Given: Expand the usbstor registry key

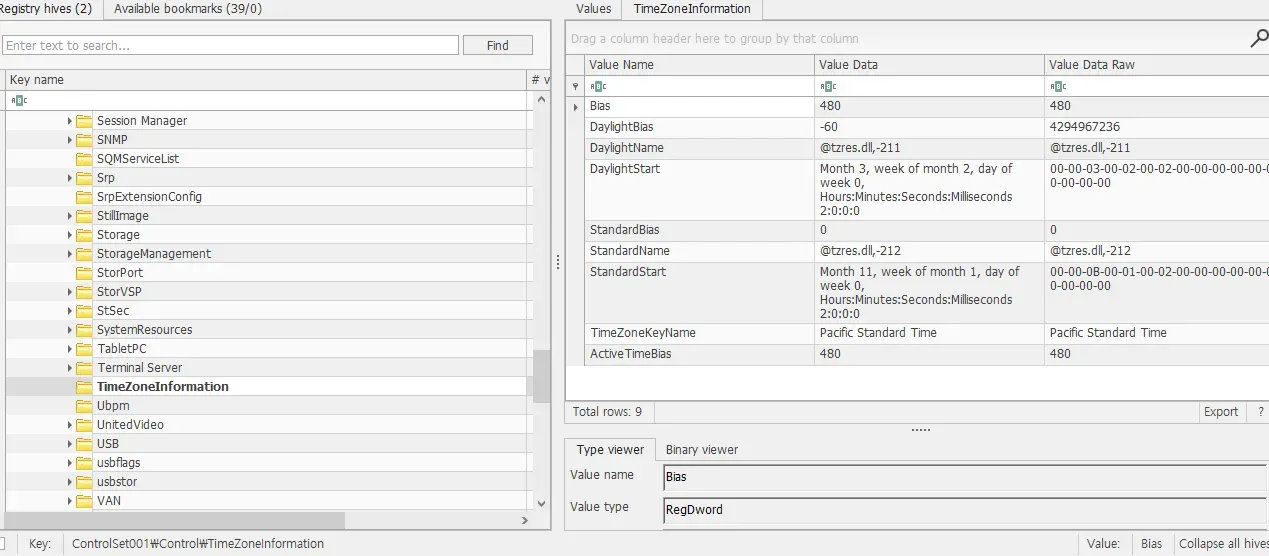Looking at the screenshot, I should [70, 482].
